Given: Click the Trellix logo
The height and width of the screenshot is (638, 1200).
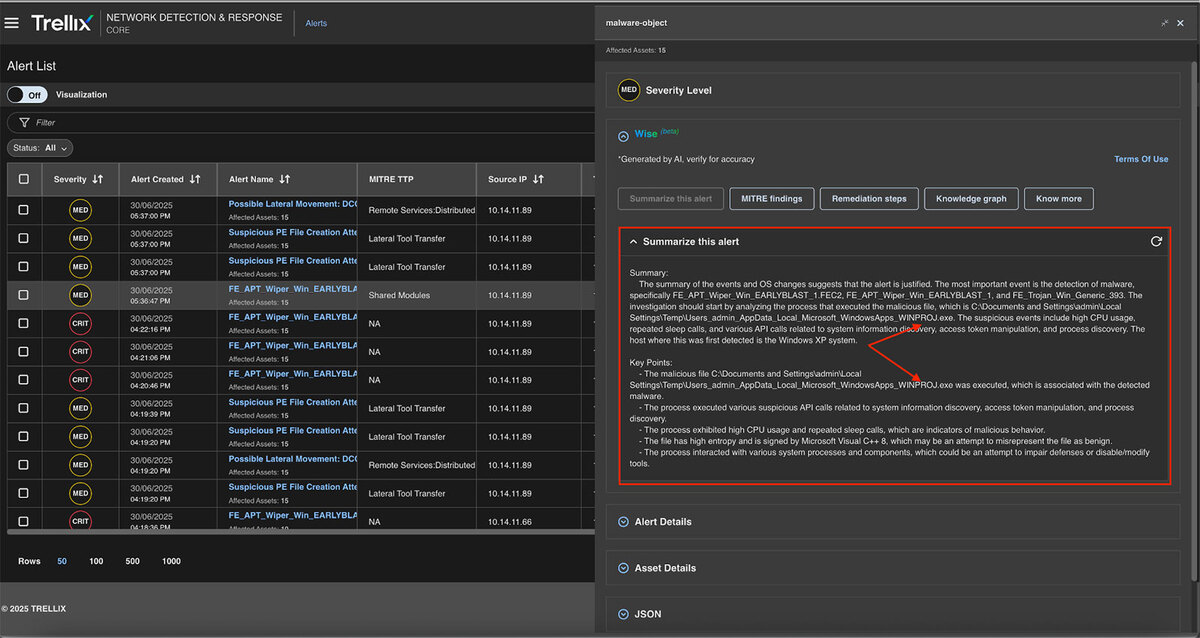Looking at the screenshot, I should [61, 23].
